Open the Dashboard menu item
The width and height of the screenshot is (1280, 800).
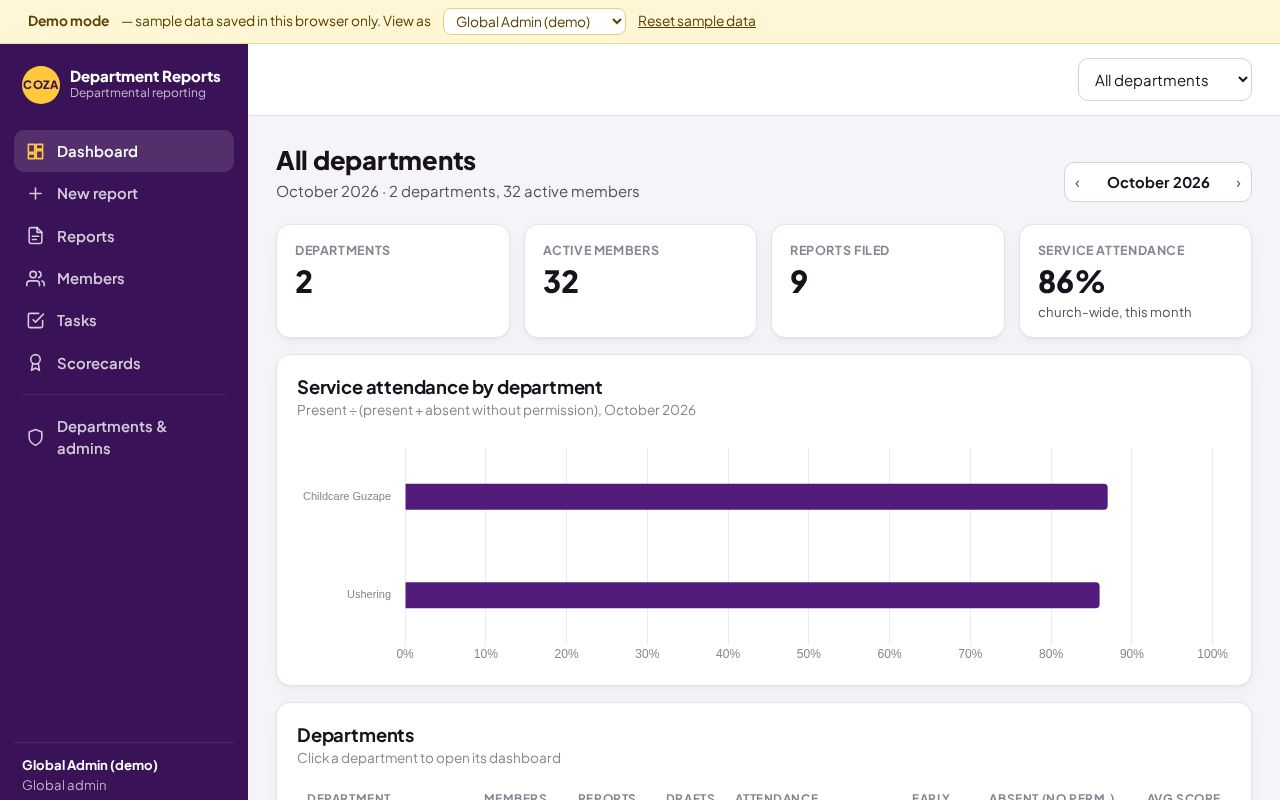pyautogui.click(x=124, y=151)
